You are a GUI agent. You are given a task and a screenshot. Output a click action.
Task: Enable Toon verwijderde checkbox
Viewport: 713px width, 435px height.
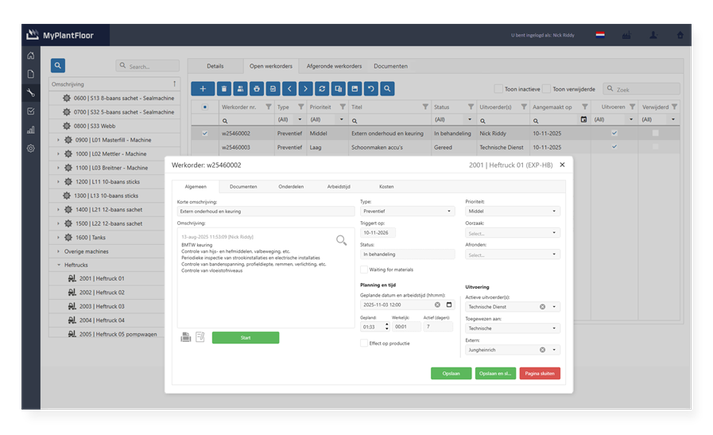[547, 89]
